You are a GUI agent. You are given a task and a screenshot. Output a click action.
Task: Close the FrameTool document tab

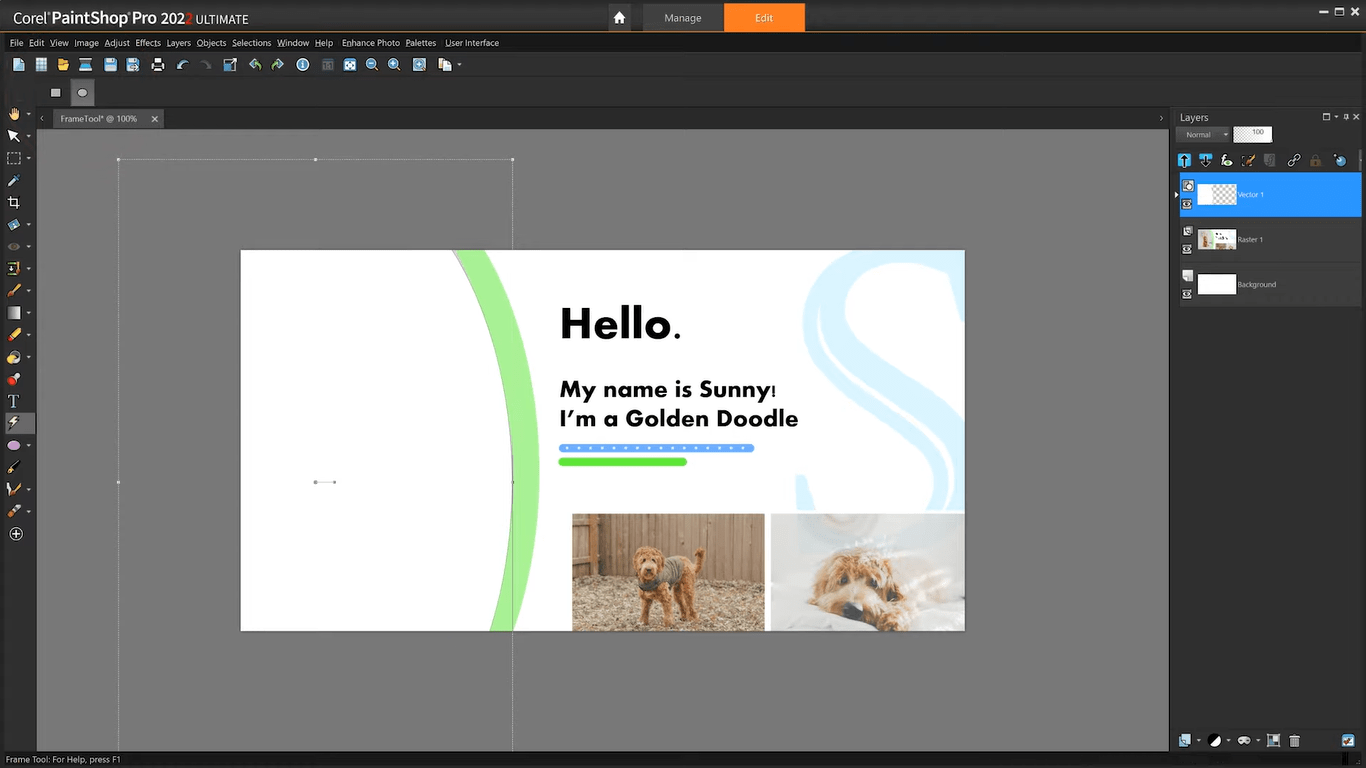(x=155, y=119)
